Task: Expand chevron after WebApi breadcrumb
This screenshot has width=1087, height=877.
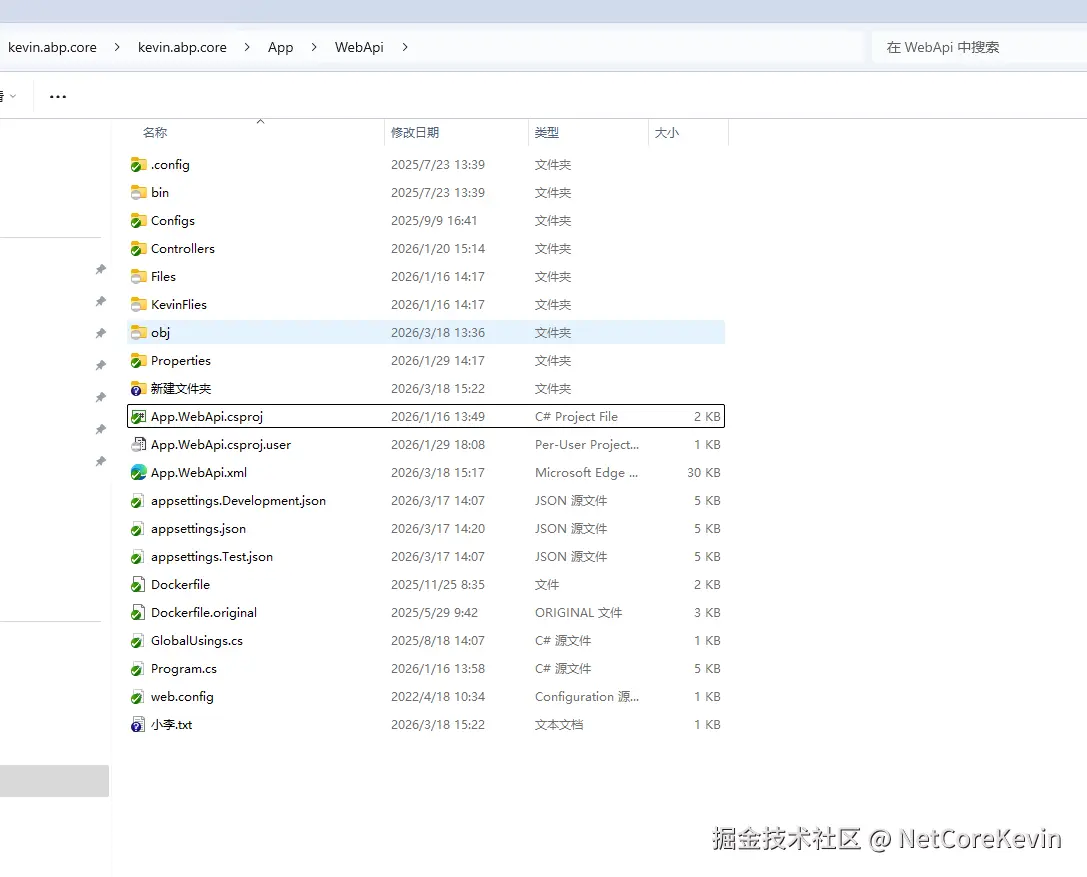Action: click(x=405, y=47)
